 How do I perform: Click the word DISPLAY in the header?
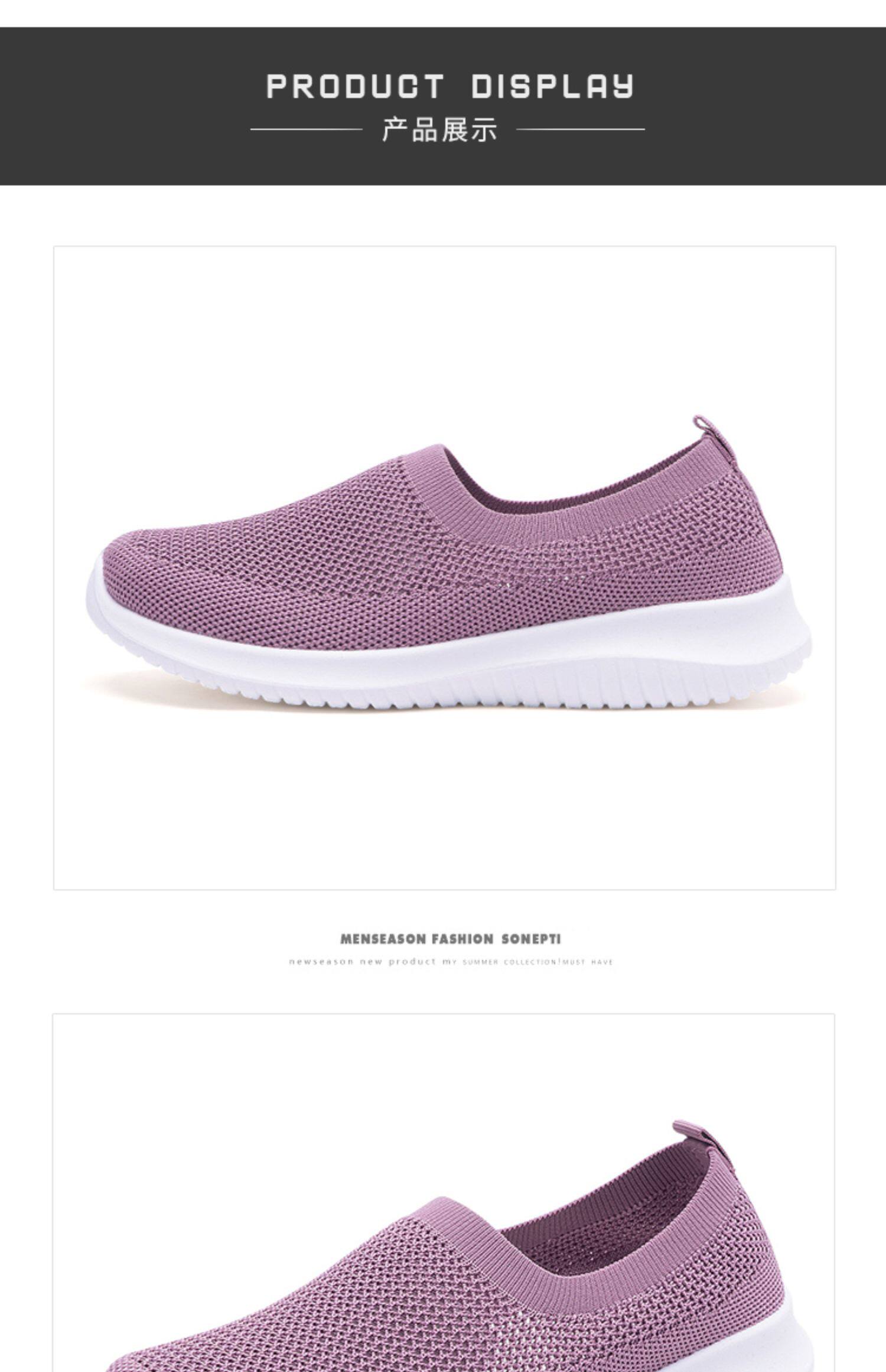553,86
